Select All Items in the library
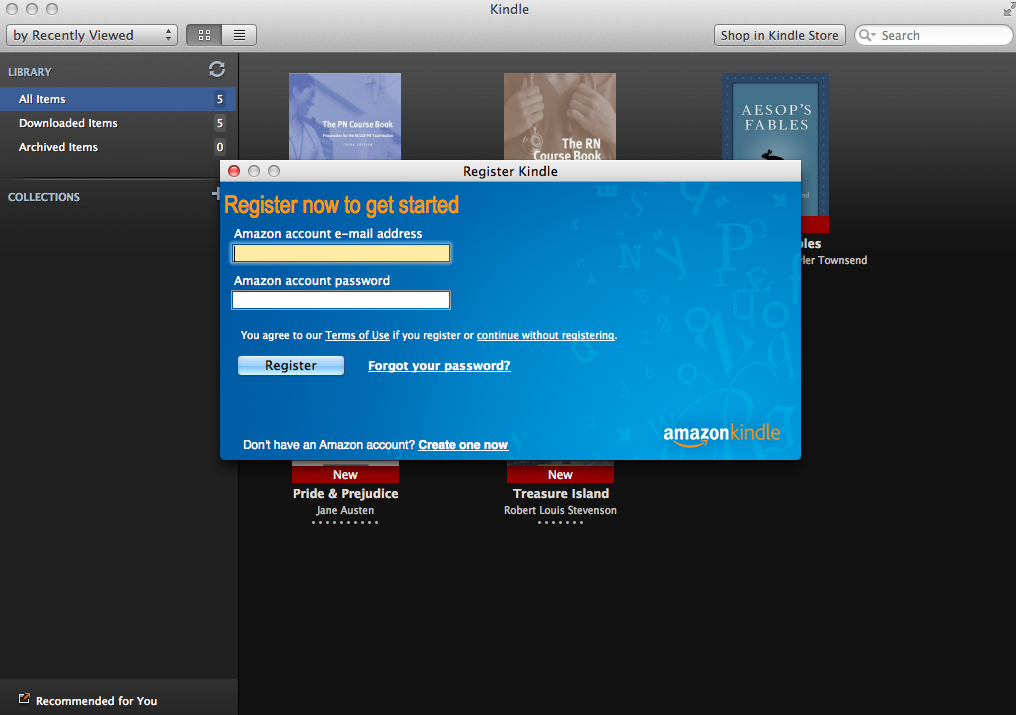The width and height of the screenshot is (1016, 715). pos(42,99)
